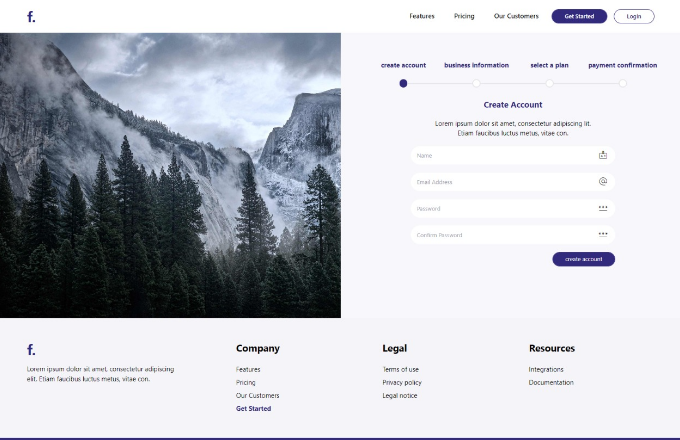Focus the Name input field
Viewport: 680px width, 440px height.
pyautogui.click(x=513, y=155)
